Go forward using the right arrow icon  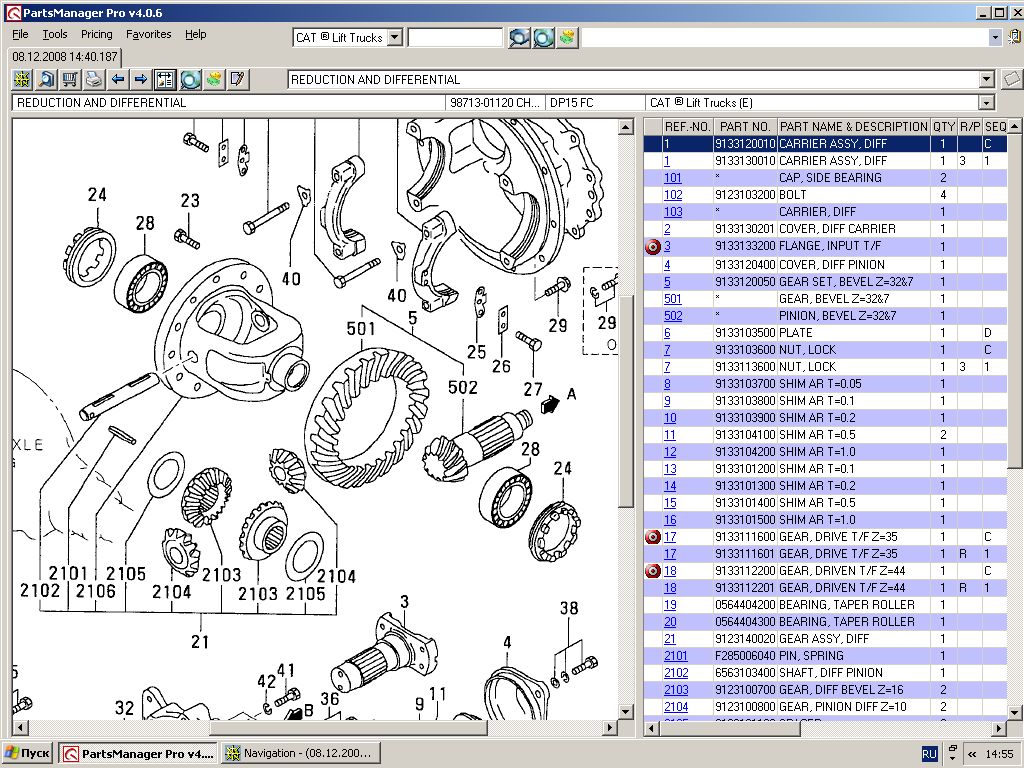[141, 79]
